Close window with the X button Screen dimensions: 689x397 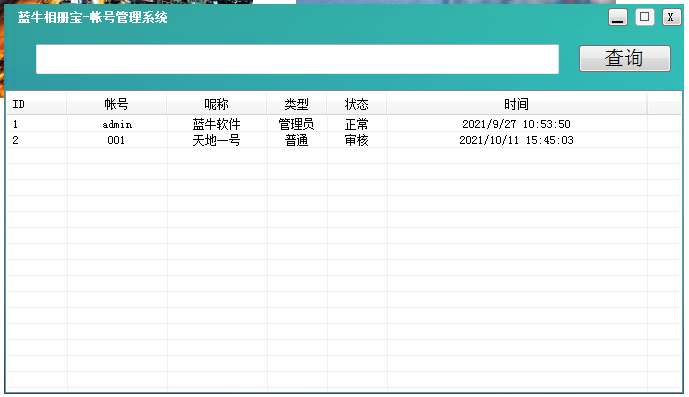coord(671,18)
